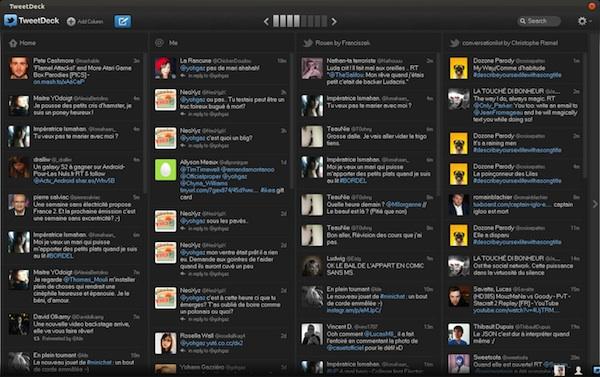Viewport: 600px width, 377px height.
Task: Open @TimTimewell mention in Allyson Meaux tweet
Action: (x=199, y=170)
